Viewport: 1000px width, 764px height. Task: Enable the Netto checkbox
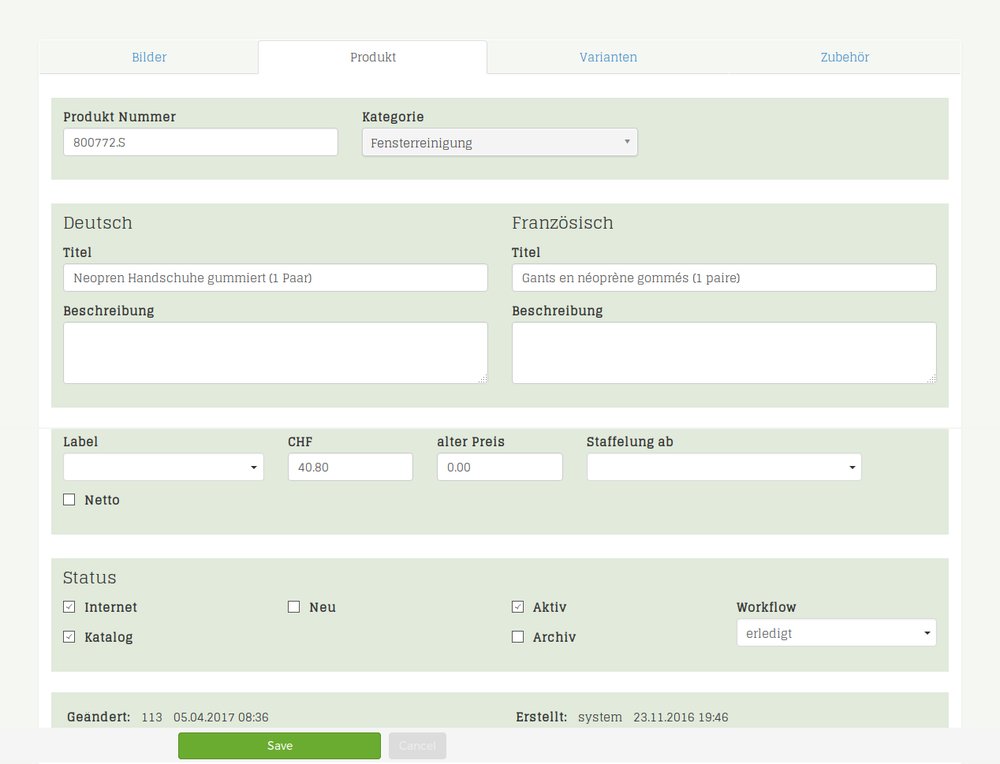(x=69, y=500)
